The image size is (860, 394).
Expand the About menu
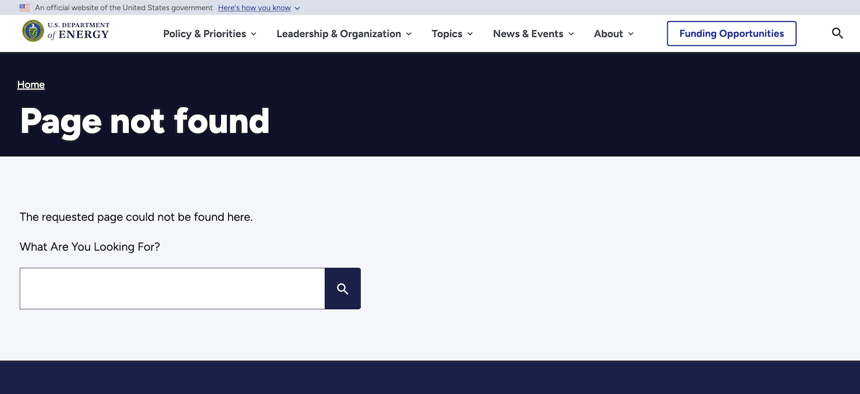(x=614, y=33)
